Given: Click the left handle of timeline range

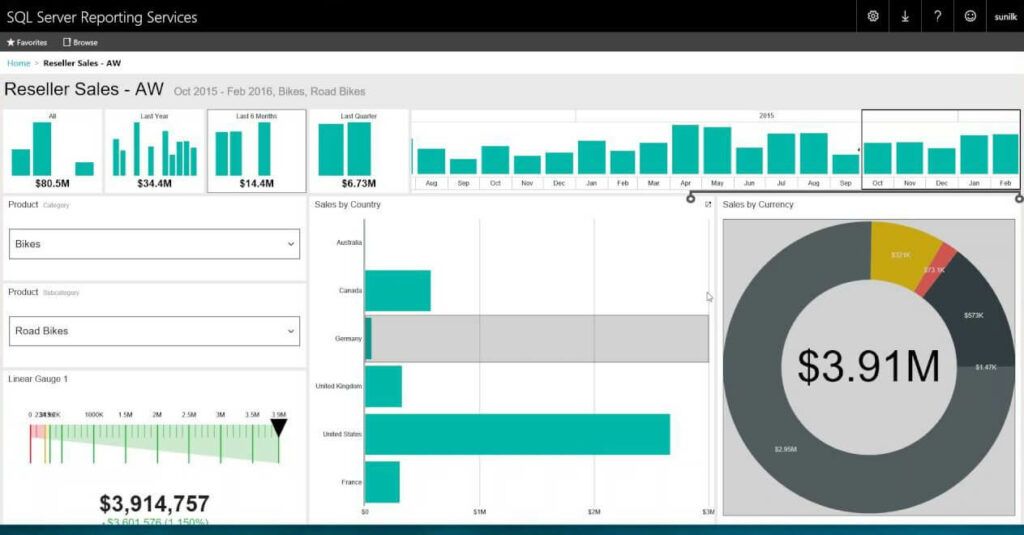Looking at the screenshot, I should point(691,198).
